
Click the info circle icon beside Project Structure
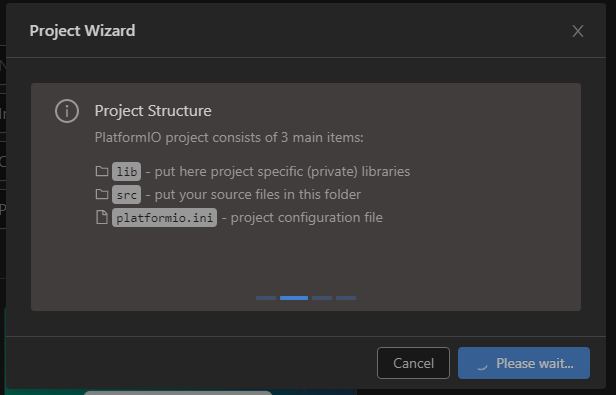(x=67, y=111)
